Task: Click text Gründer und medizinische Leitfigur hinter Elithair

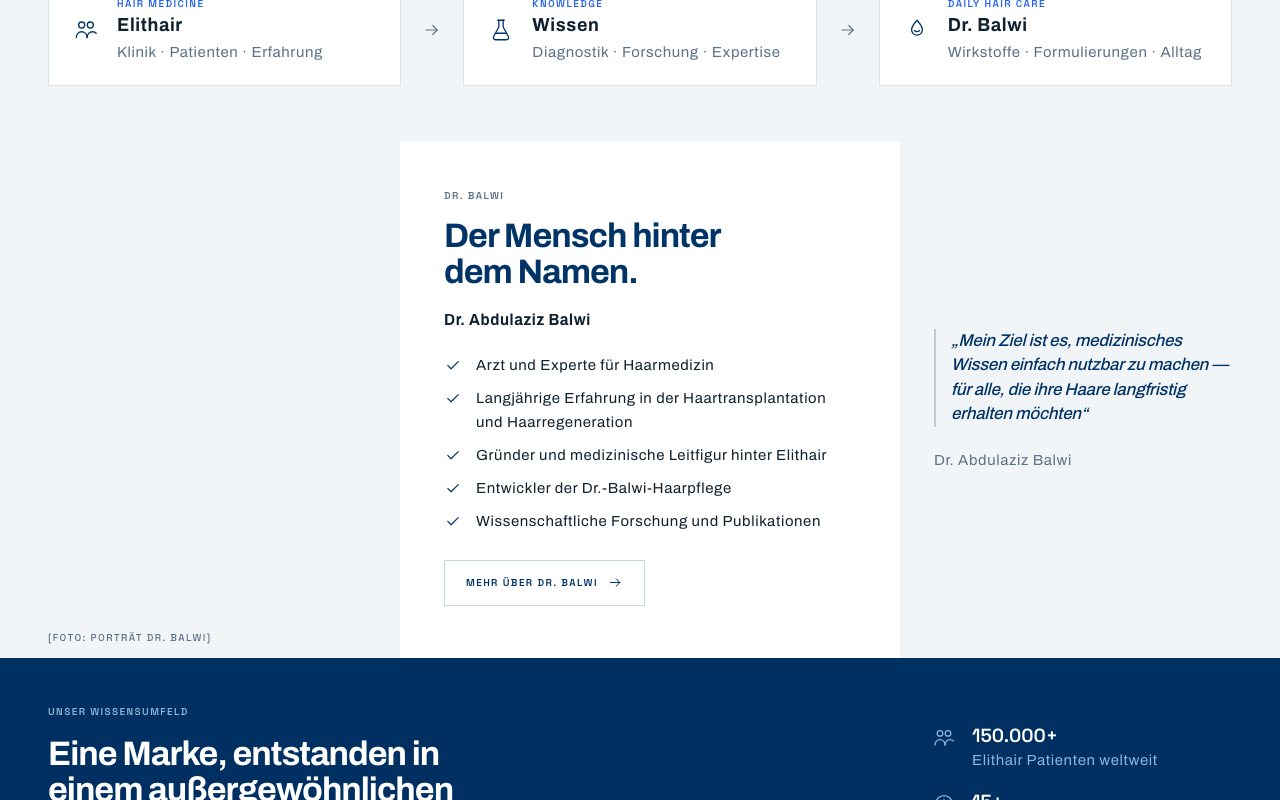Action: (651, 456)
